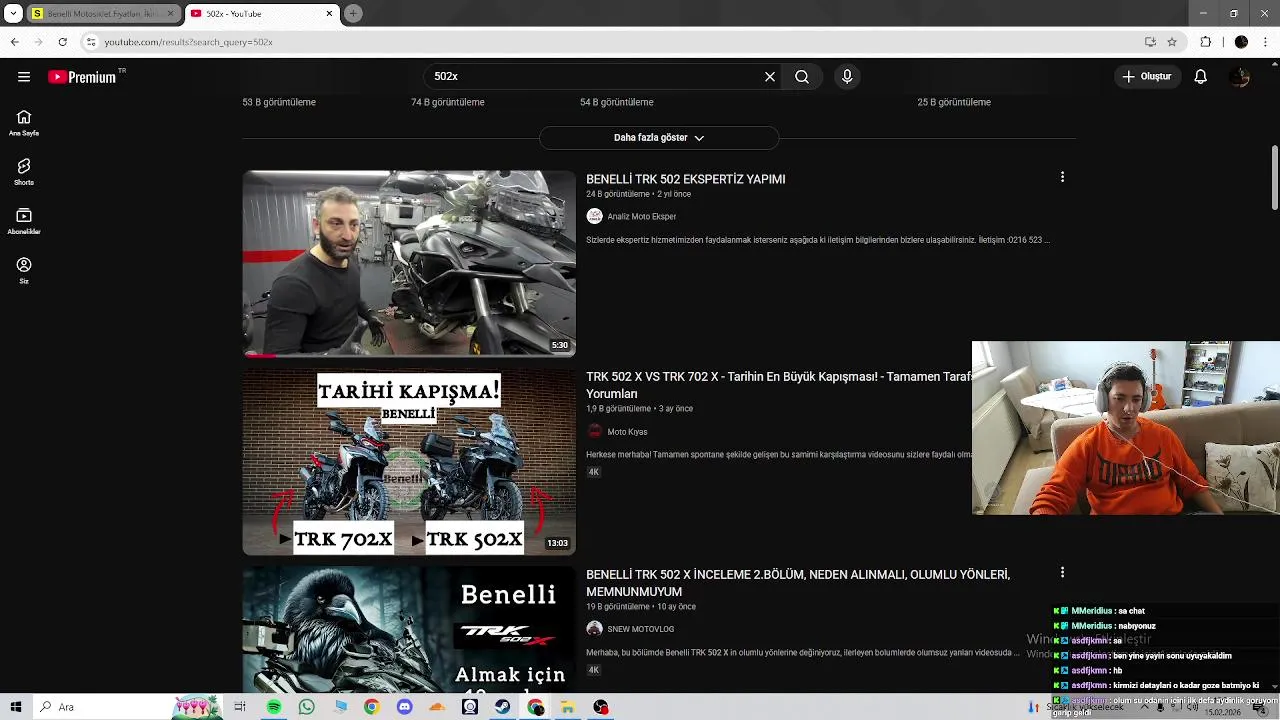
Task: Play the TARİHİ KAPIŞMA thumbnail
Action: tap(409, 461)
